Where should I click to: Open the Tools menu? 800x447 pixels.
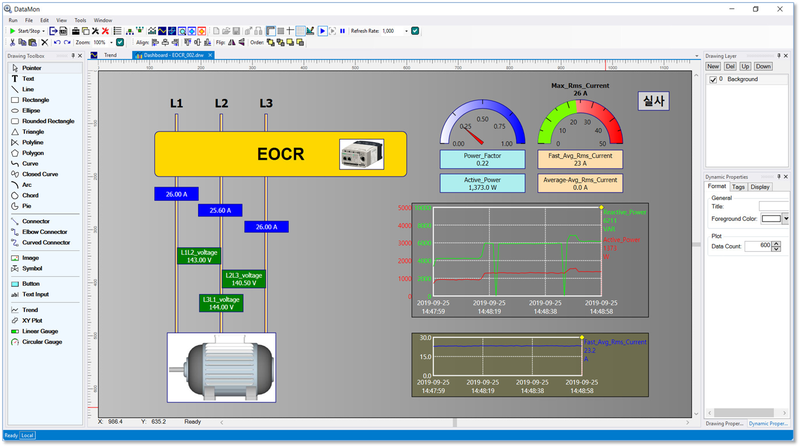(80, 20)
